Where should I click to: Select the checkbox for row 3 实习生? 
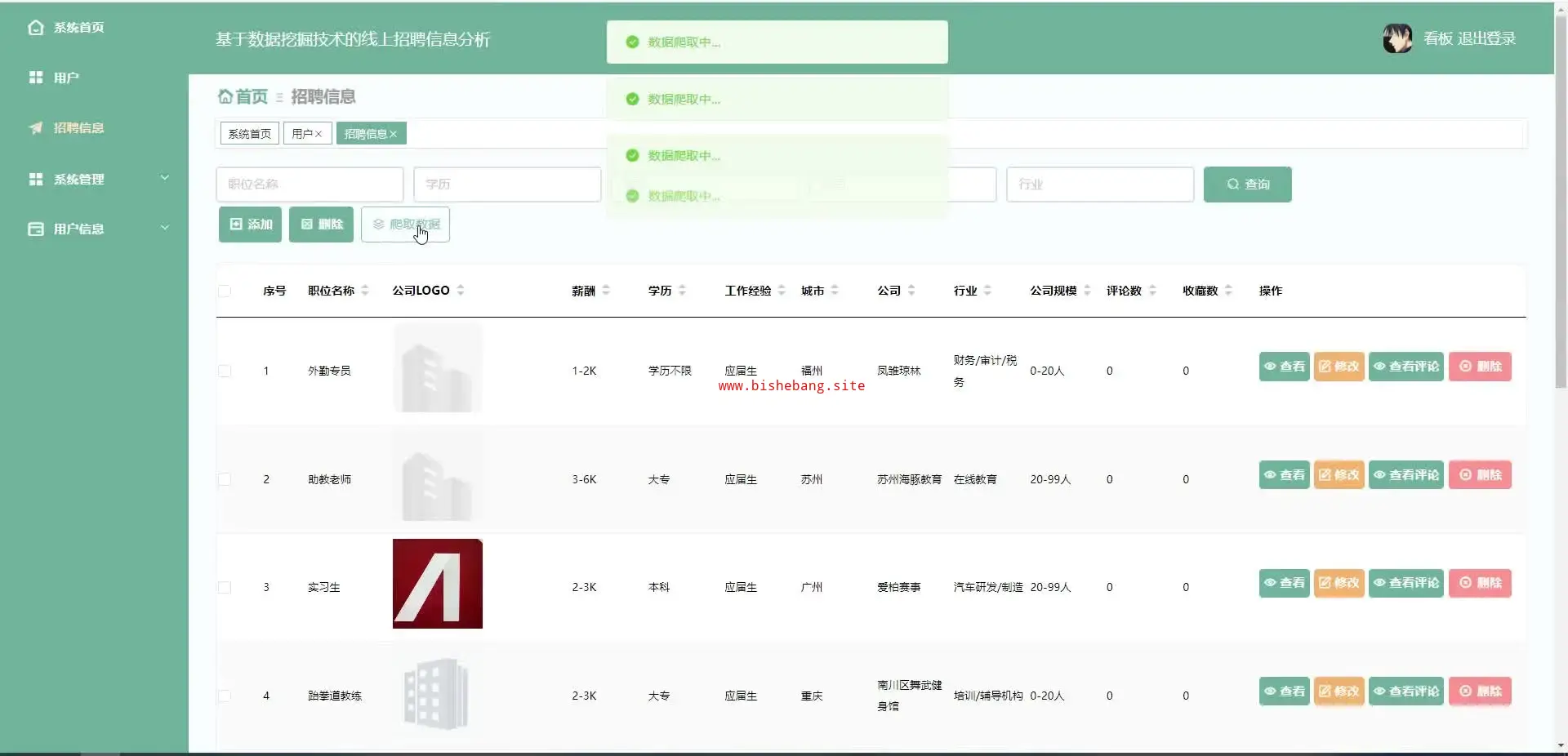pos(225,587)
